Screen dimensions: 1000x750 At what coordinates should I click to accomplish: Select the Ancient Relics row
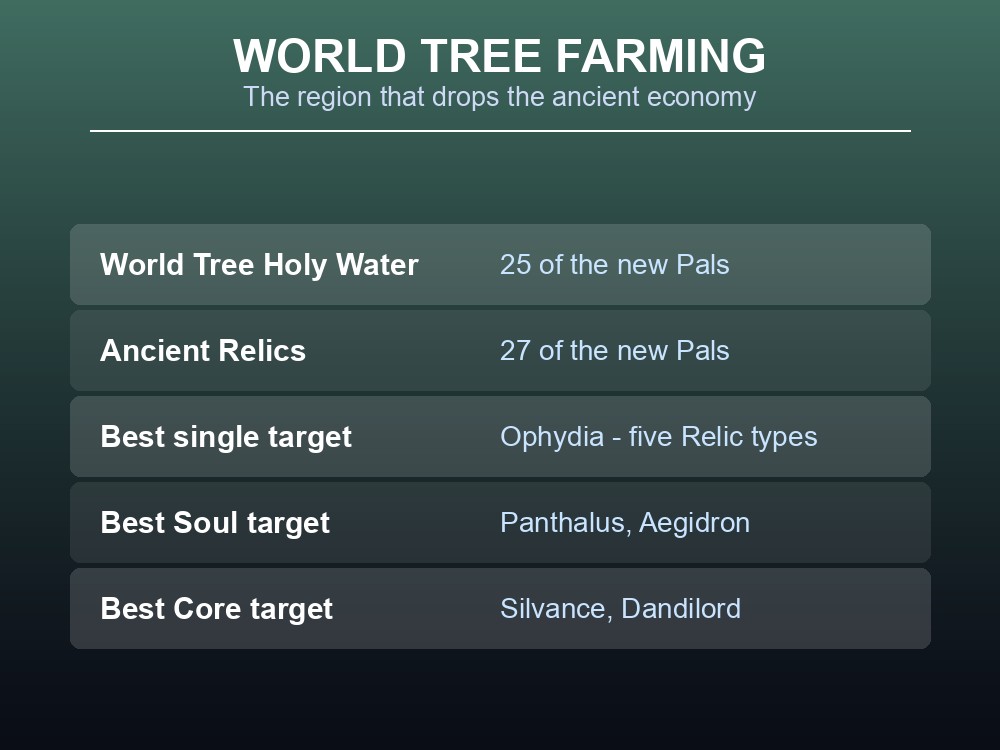click(500, 350)
